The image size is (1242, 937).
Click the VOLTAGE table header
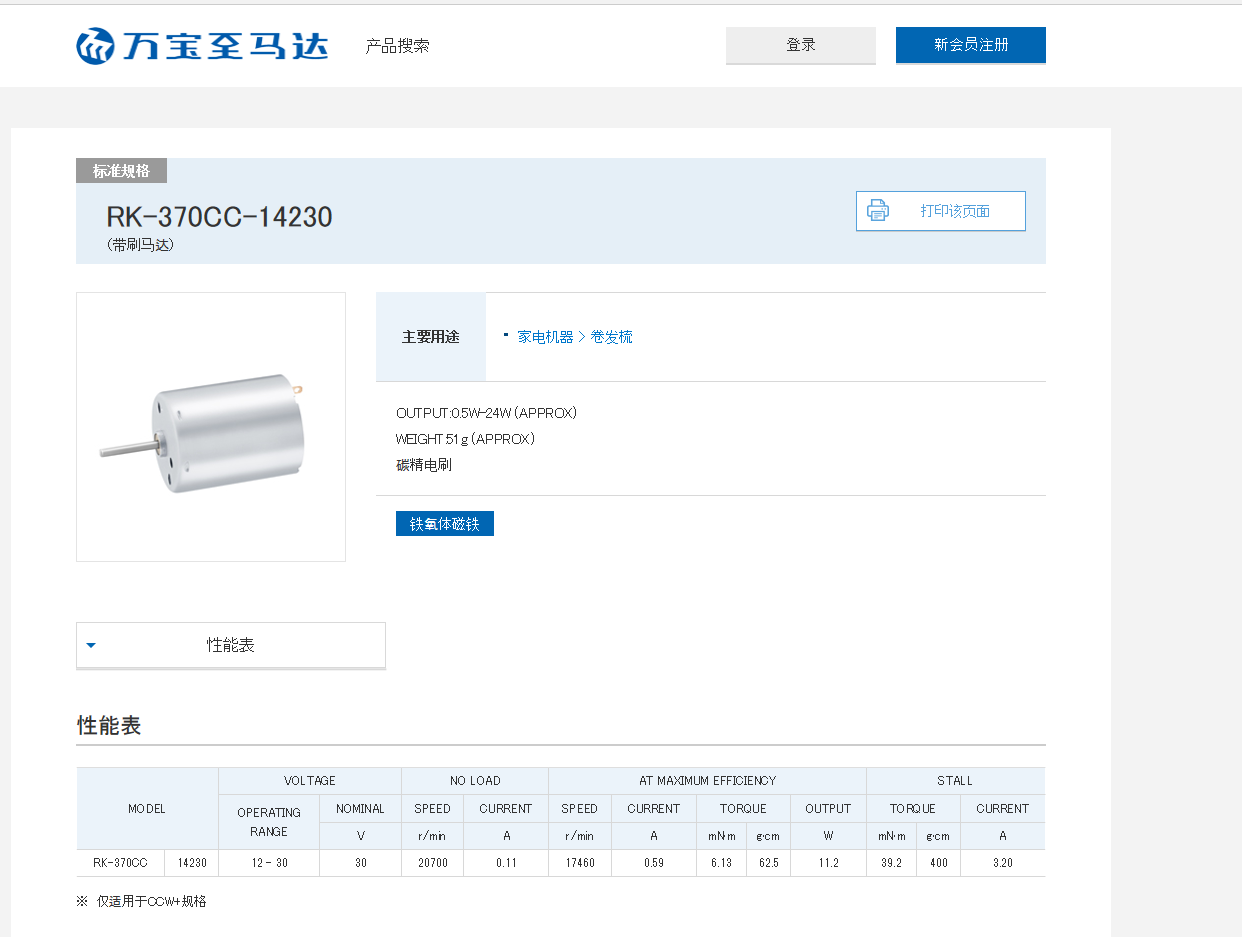tap(310, 781)
